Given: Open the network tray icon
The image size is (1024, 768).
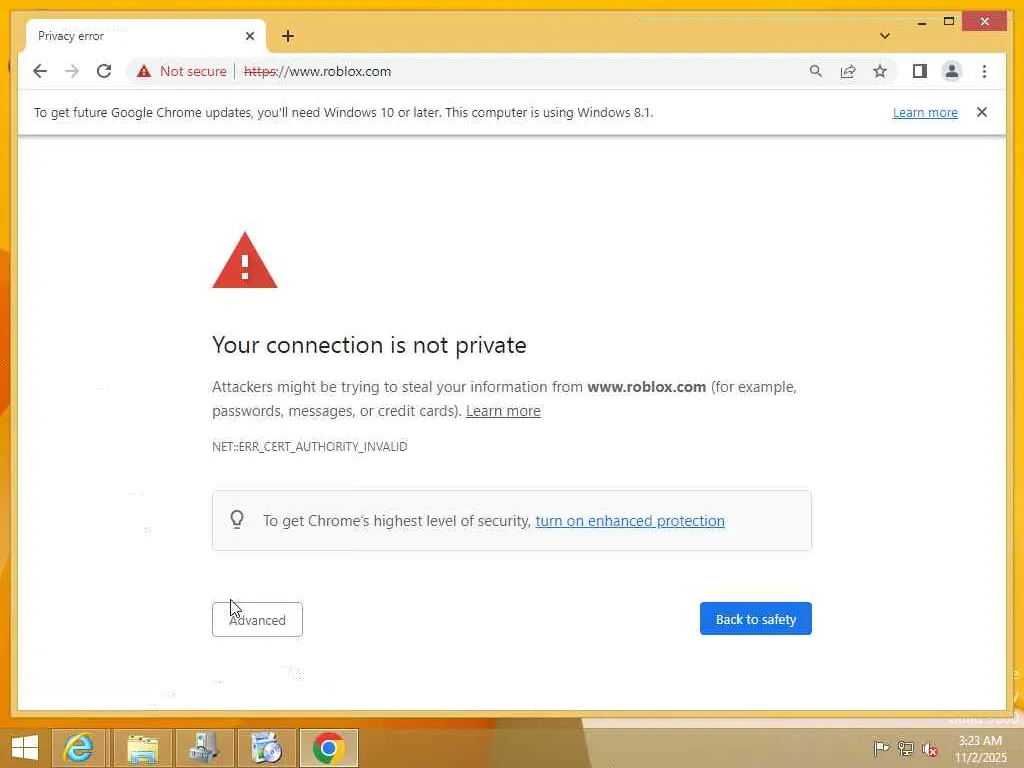Looking at the screenshot, I should [905, 748].
